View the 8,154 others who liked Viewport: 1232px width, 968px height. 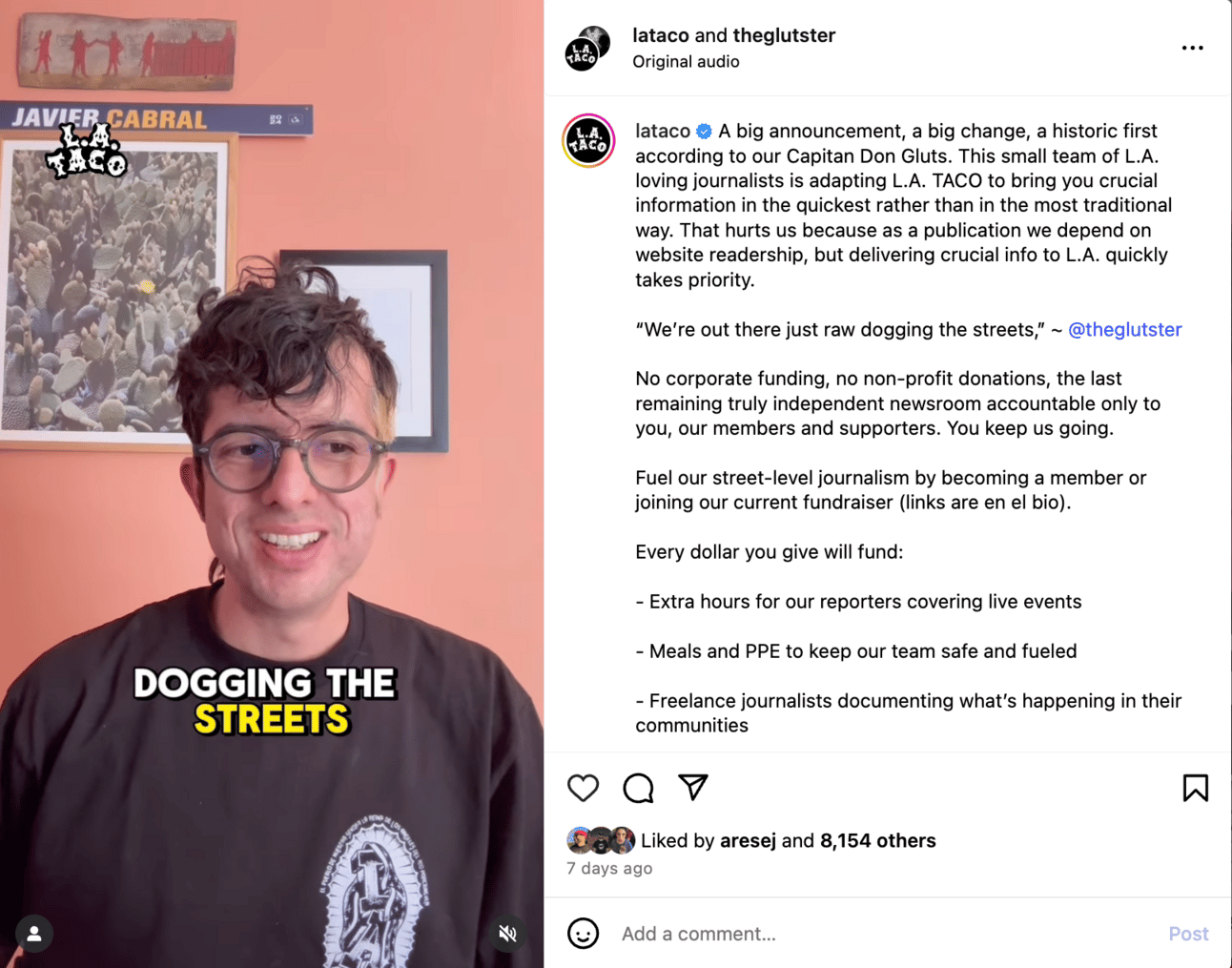[878, 840]
